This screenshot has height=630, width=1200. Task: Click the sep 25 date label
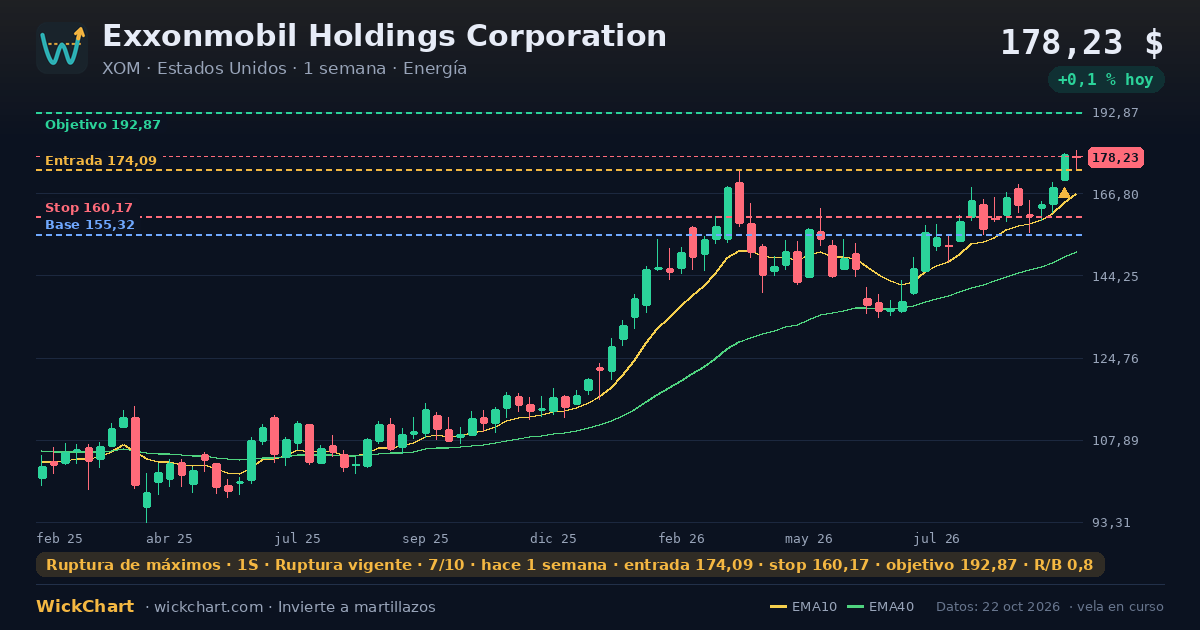point(426,538)
